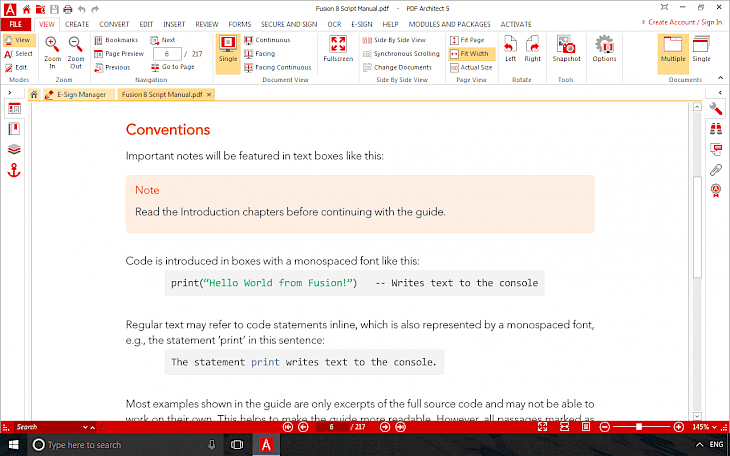Toggle Side By Side View
Viewport: 730px width, 456px height.
point(394,40)
